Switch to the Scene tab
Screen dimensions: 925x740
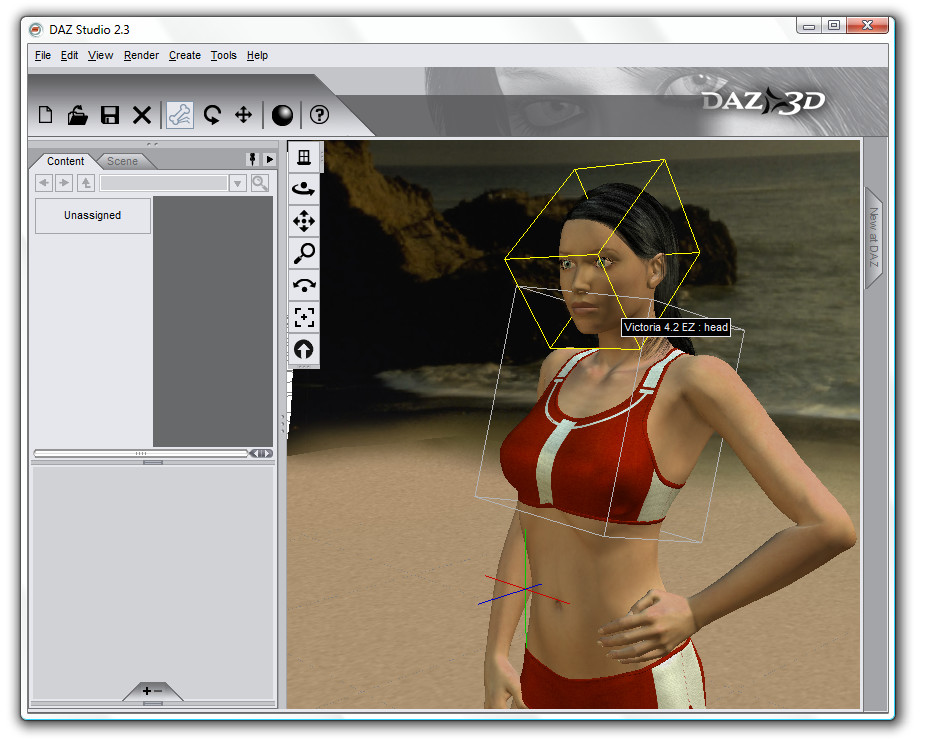[122, 161]
